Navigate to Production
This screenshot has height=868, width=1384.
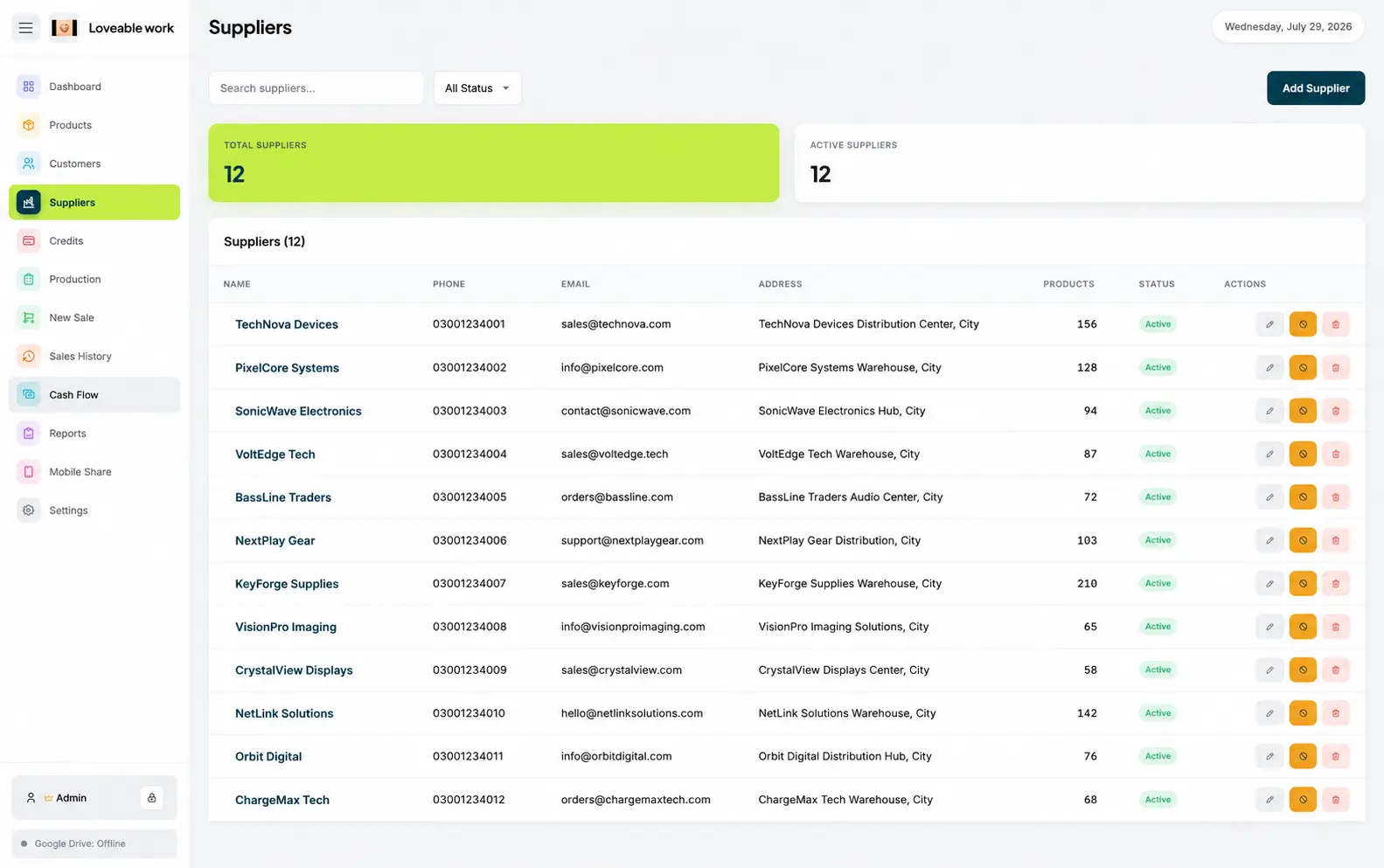pos(94,279)
